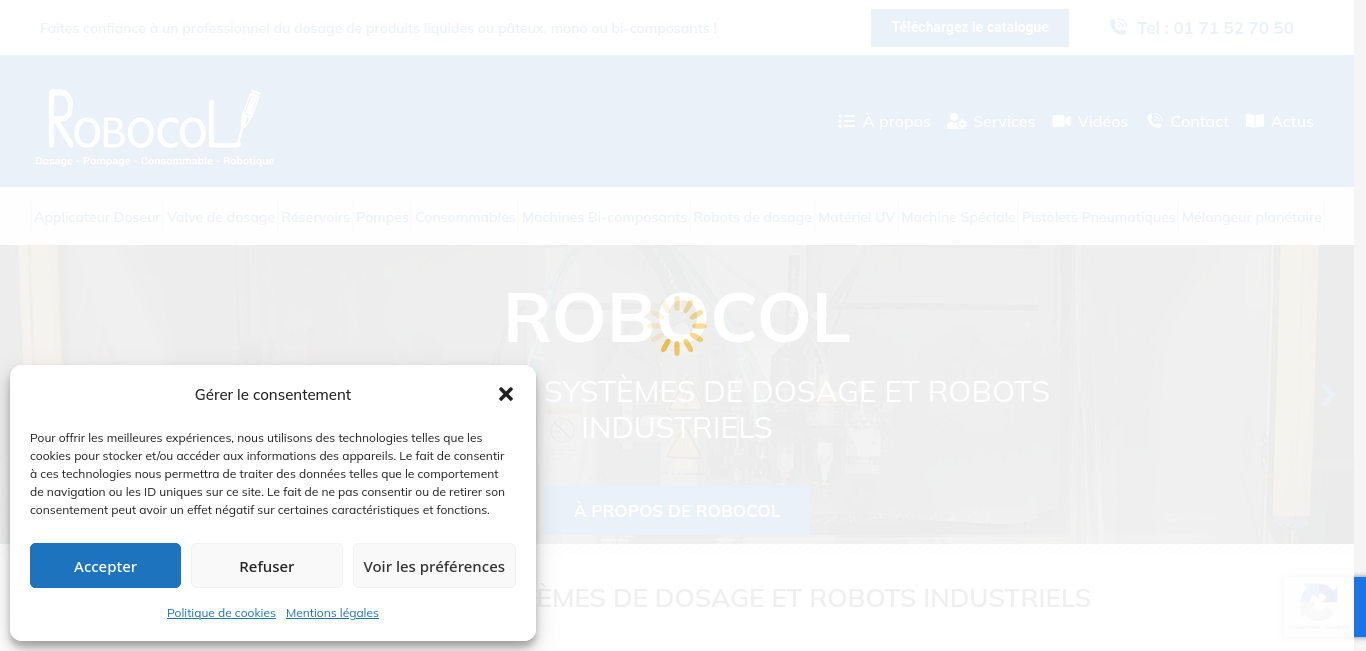The width and height of the screenshot is (1366, 651).
Task: Click the open book icon beside Actus
Action: point(1255,121)
